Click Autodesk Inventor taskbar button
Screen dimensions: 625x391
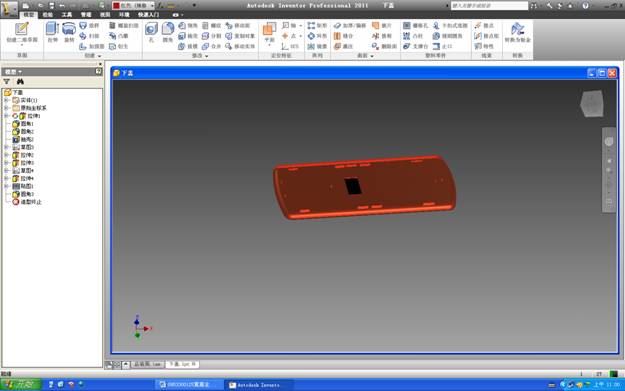[259, 385]
